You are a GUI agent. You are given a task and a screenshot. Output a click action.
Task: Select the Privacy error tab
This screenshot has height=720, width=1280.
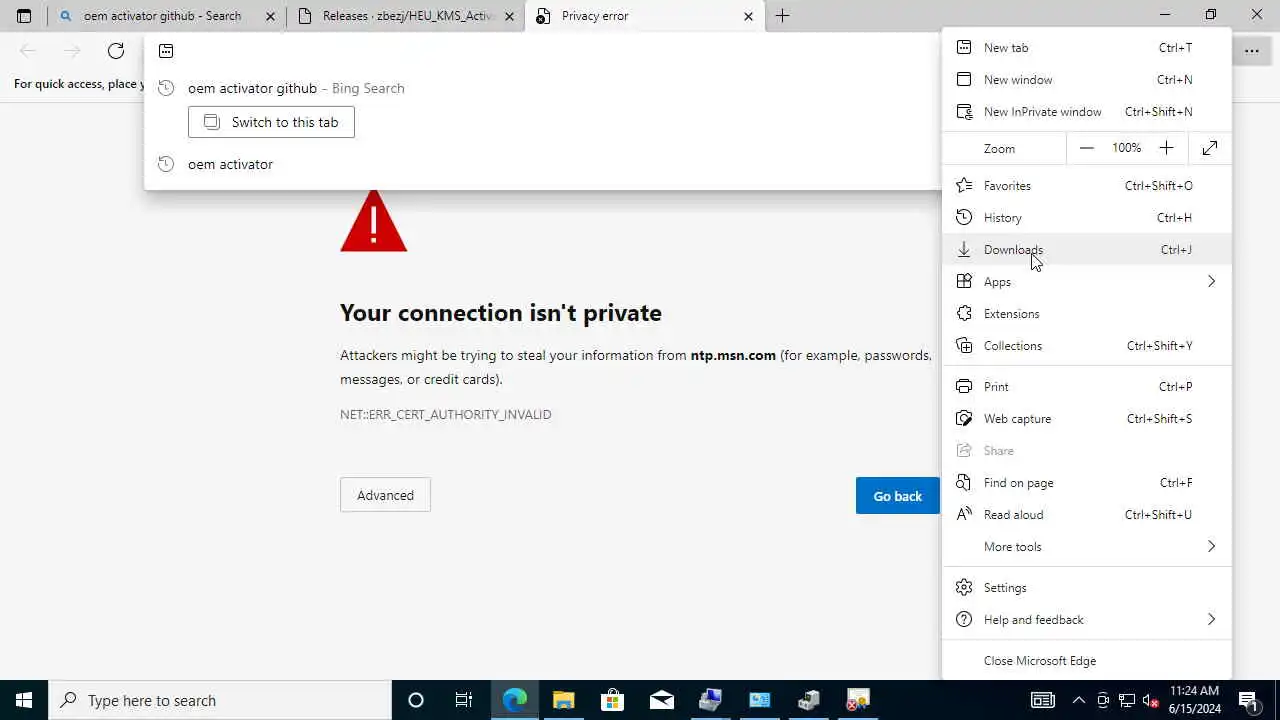645,16
